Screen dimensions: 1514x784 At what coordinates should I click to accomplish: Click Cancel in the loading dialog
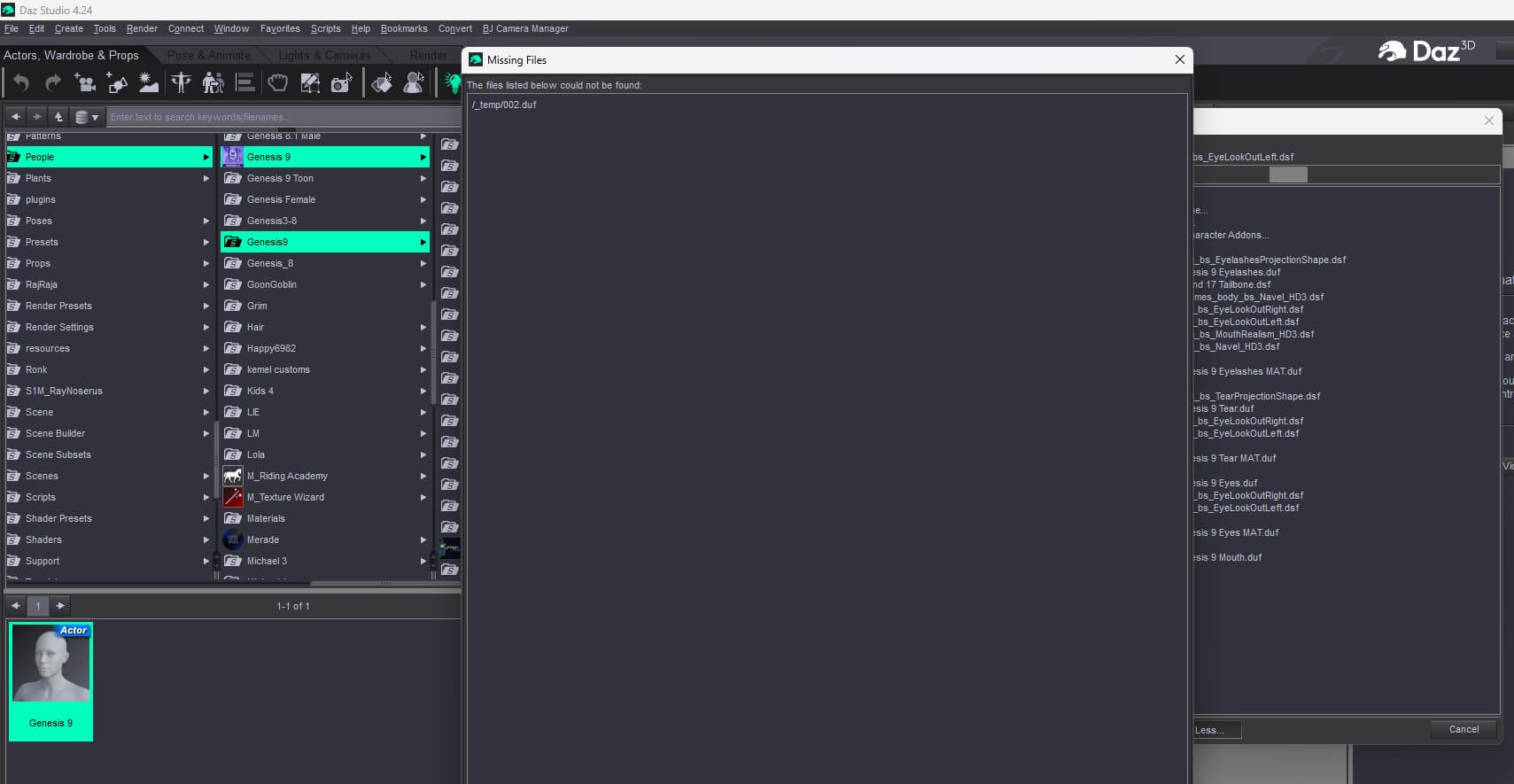click(1464, 729)
